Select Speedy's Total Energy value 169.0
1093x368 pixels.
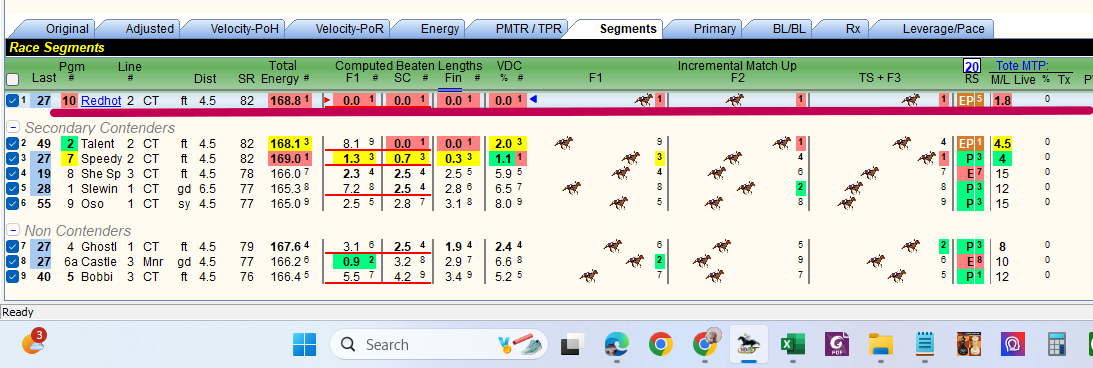[286, 158]
